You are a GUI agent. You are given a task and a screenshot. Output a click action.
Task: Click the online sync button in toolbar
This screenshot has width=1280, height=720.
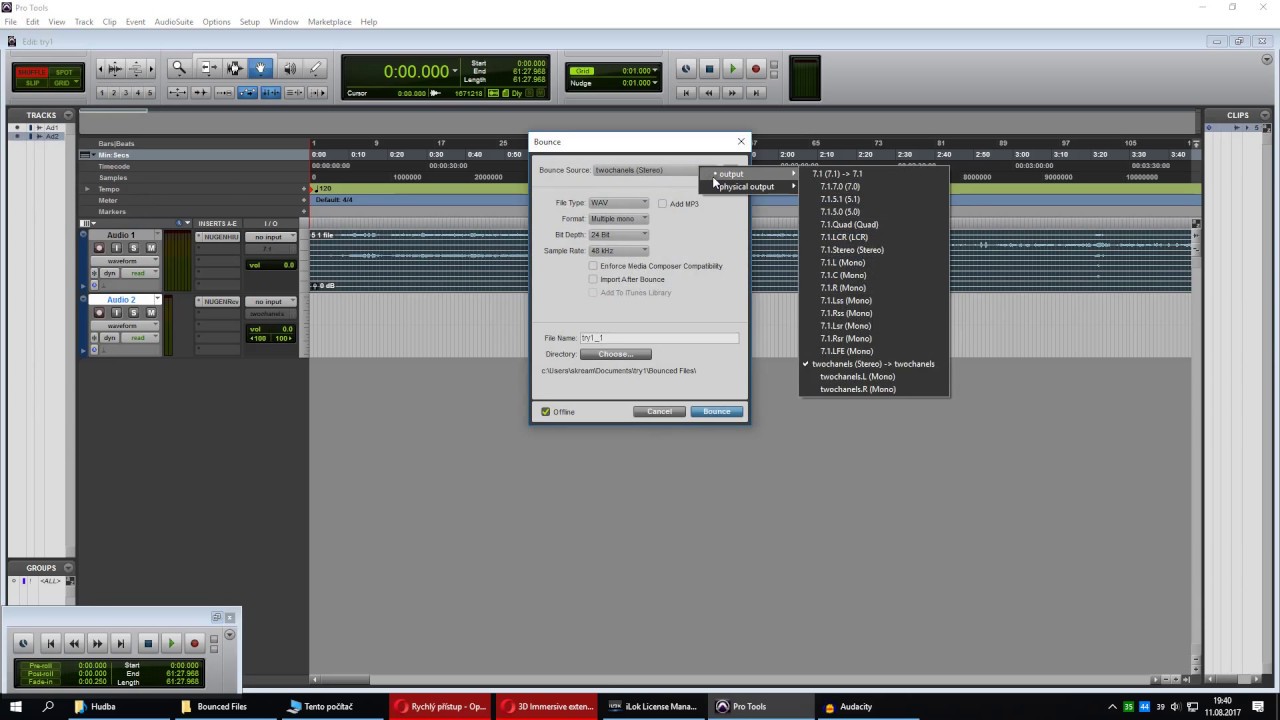(x=686, y=69)
